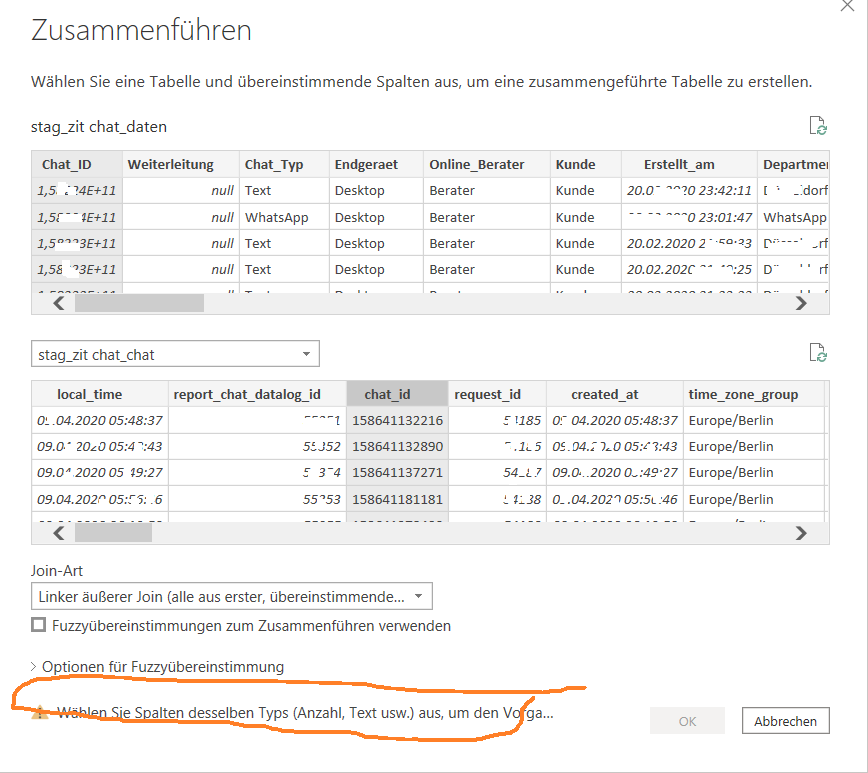This screenshot has width=868, height=773.
Task: Select Department column header
Action: click(793, 164)
